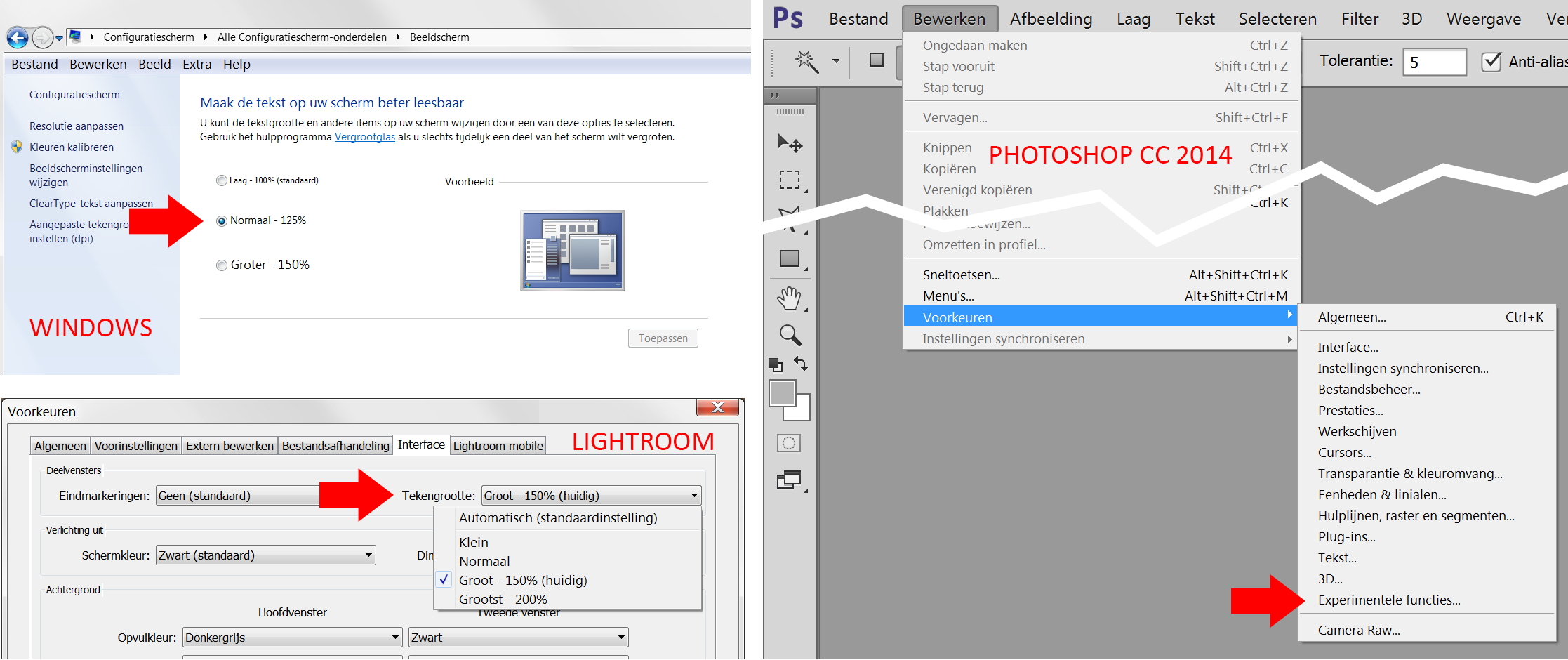This screenshot has width=1568, height=660.
Task: Expand the Opvulkleur Donkergrijs dropdown
Action: click(292, 638)
